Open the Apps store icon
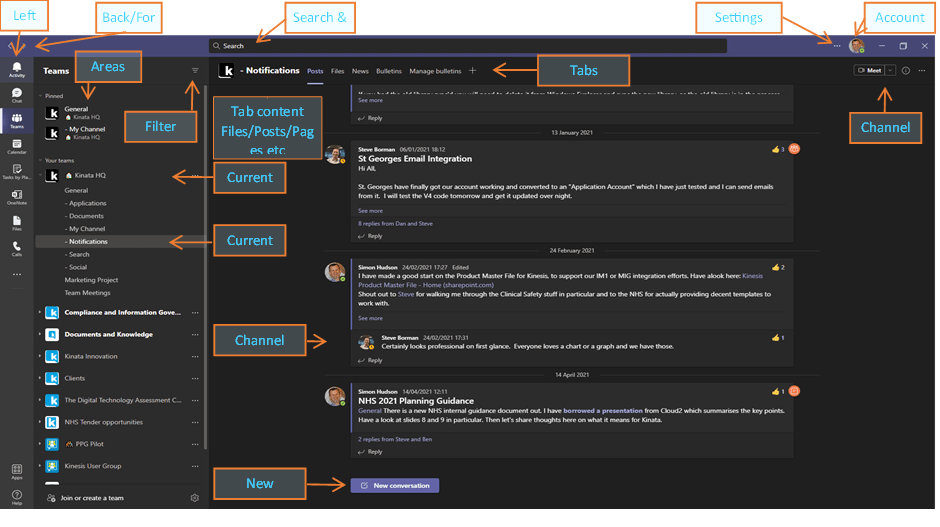 click(x=17, y=470)
